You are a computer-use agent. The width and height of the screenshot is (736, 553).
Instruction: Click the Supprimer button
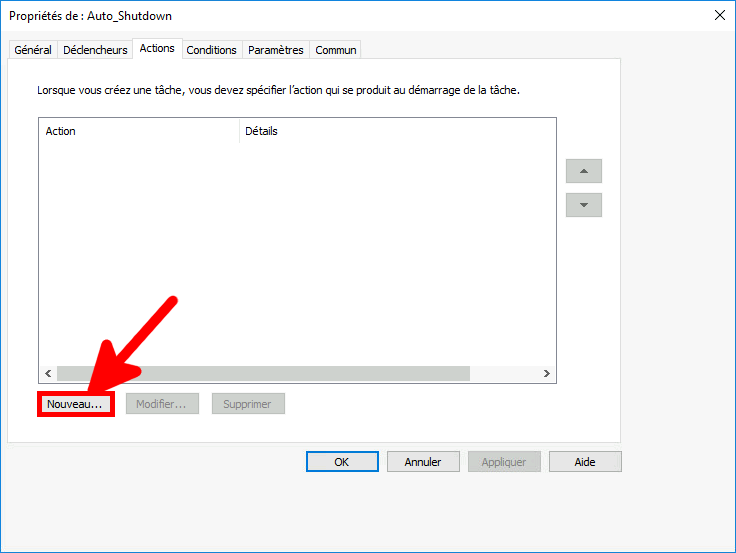pyautogui.click(x=248, y=404)
